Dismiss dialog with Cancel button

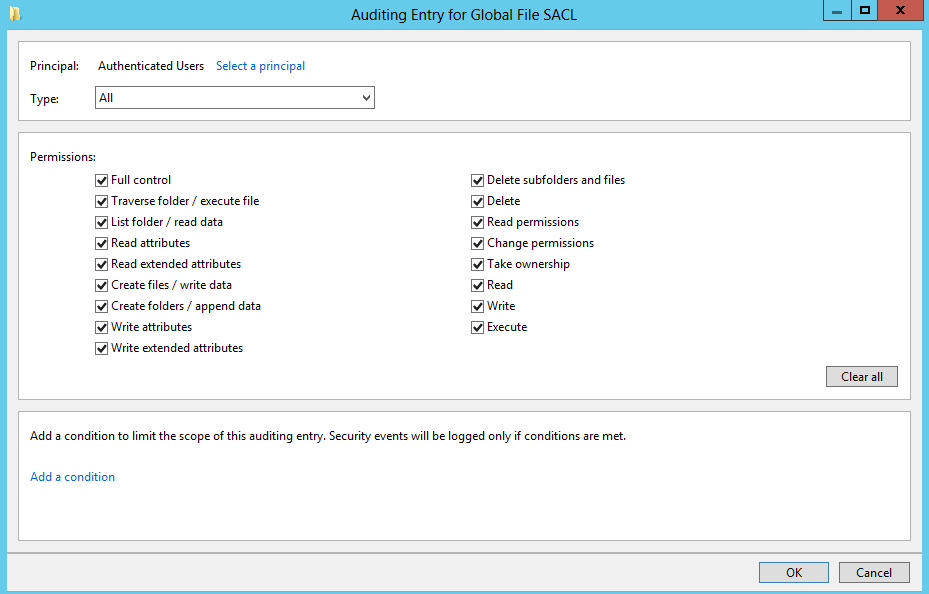pos(874,573)
